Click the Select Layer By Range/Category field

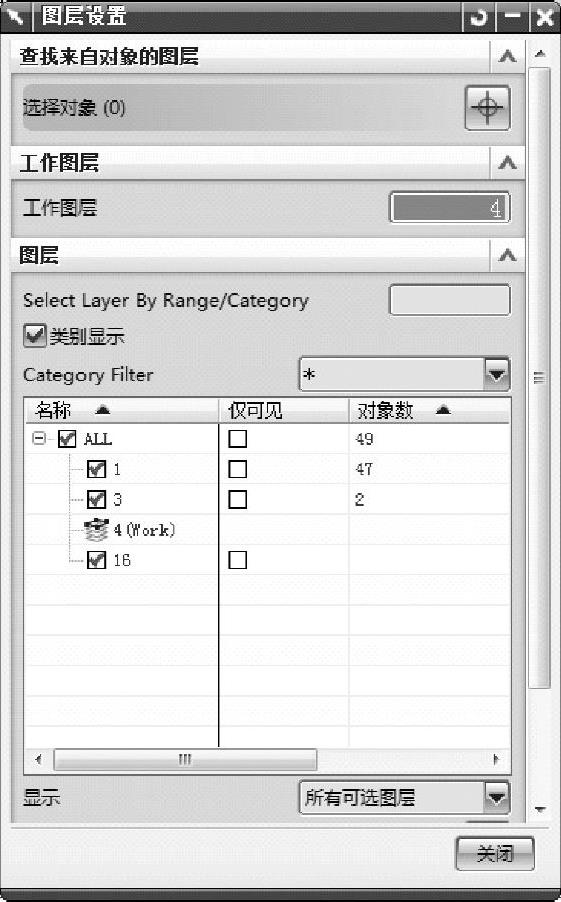pyautogui.click(x=449, y=300)
